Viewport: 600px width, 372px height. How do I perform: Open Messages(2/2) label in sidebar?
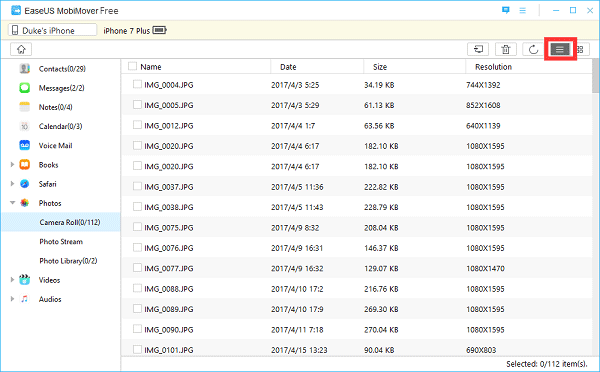click(61, 88)
